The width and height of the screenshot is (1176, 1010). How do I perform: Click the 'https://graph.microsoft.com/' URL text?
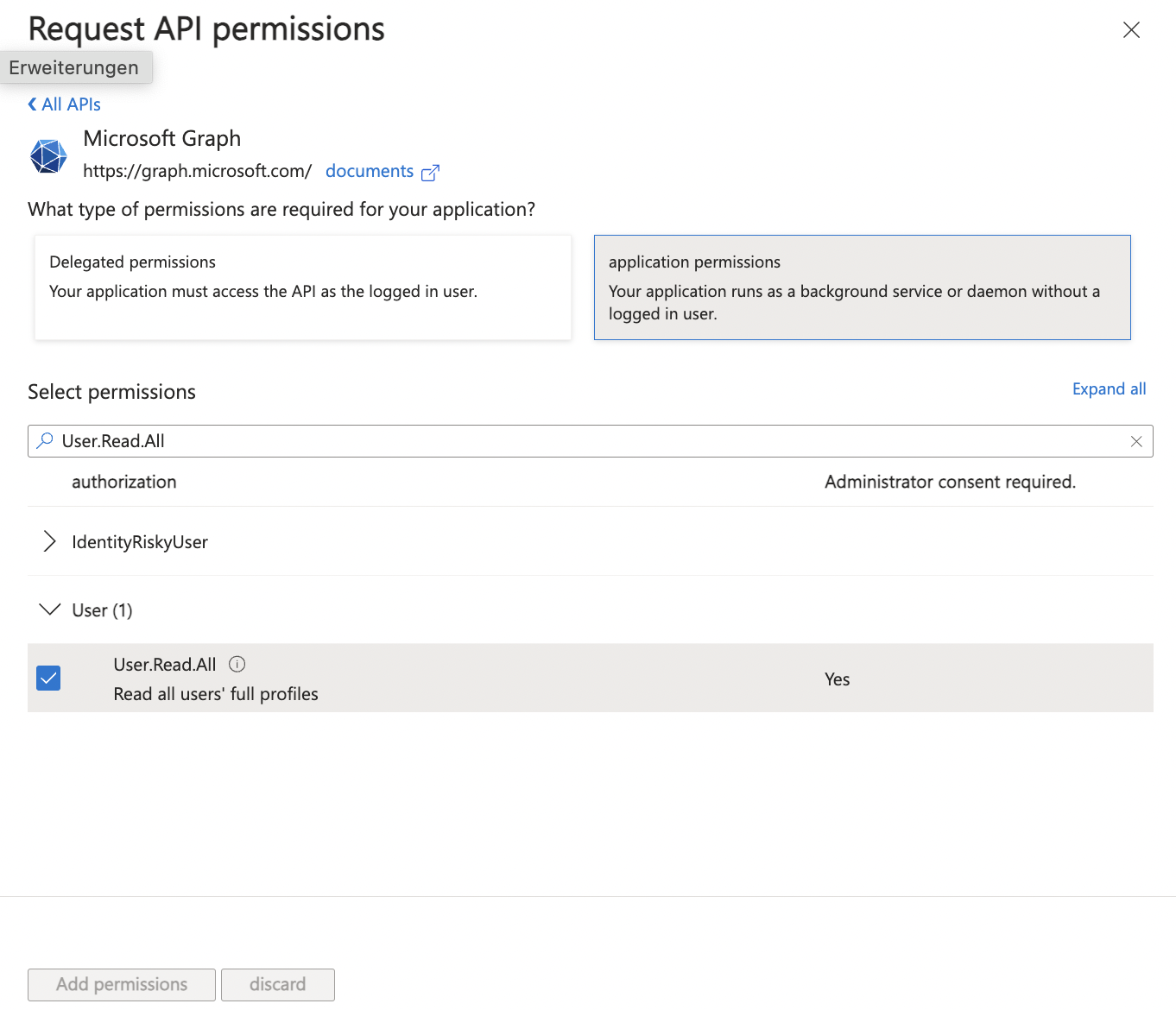click(x=197, y=171)
